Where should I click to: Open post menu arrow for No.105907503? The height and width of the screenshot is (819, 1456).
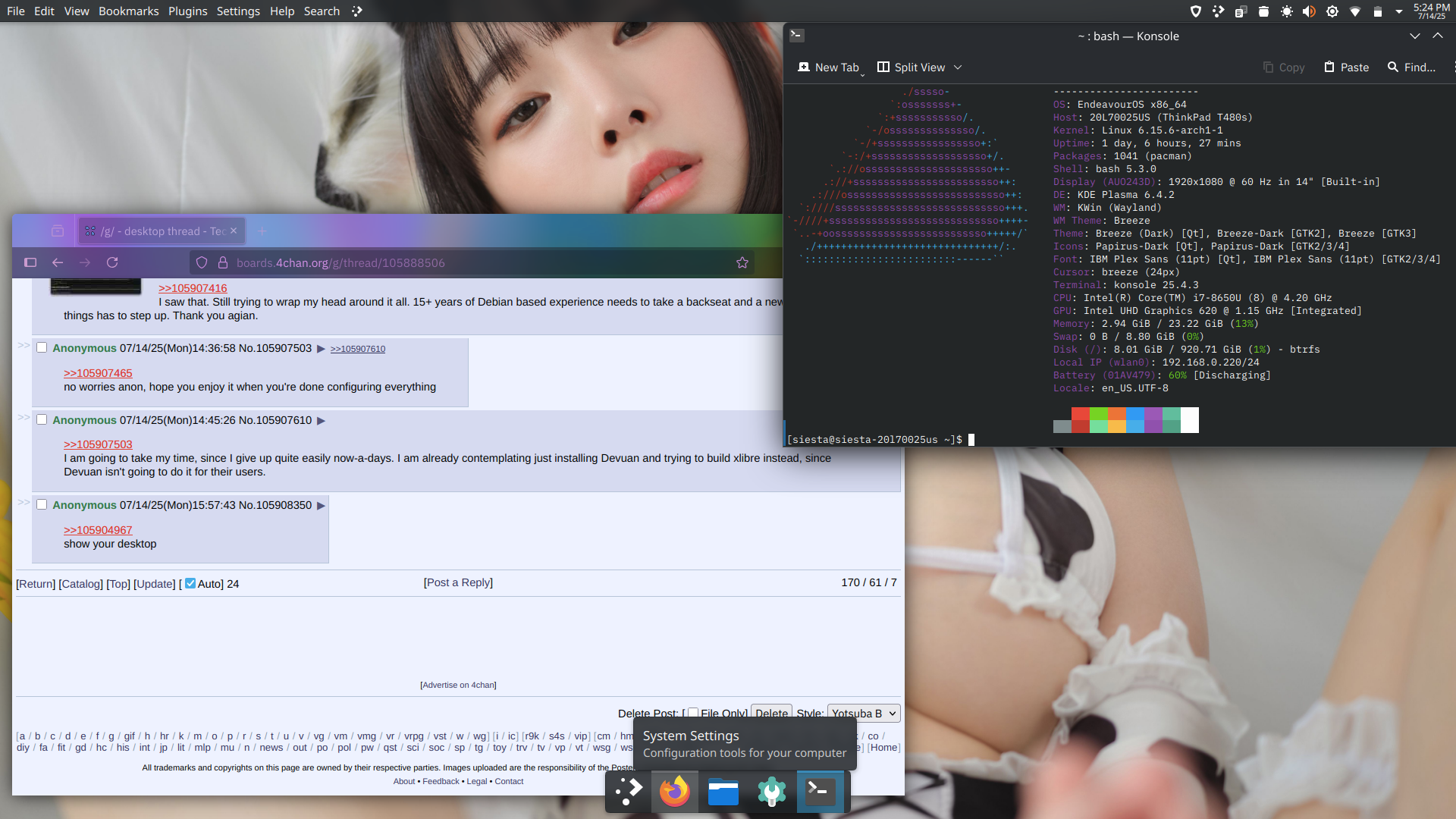[321, 349]
